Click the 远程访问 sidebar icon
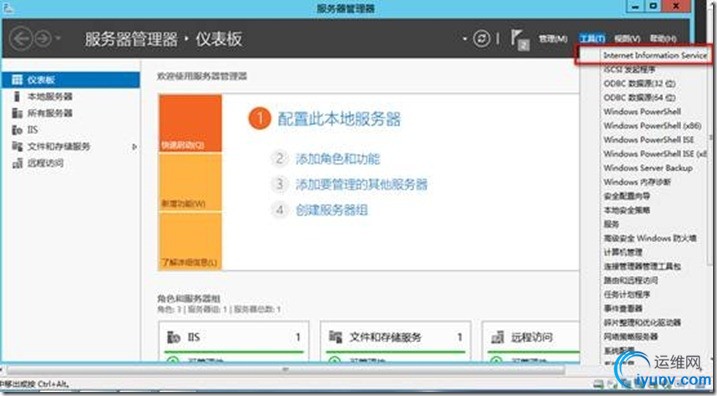The width and height of the screenshot is (717, 396). [17, 163]
